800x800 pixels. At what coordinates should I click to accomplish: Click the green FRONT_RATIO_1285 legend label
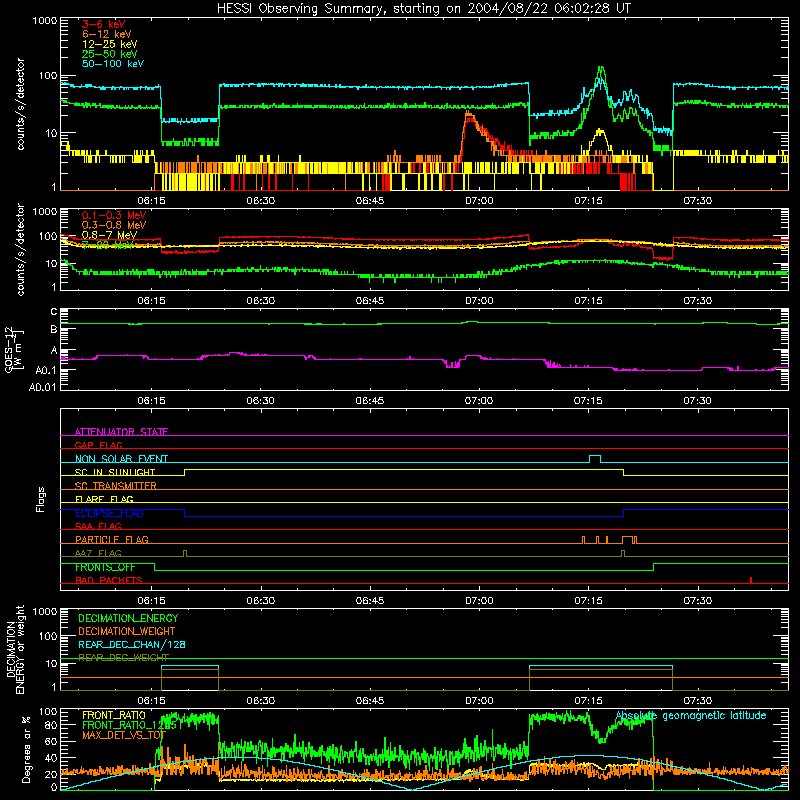[130, 725]
